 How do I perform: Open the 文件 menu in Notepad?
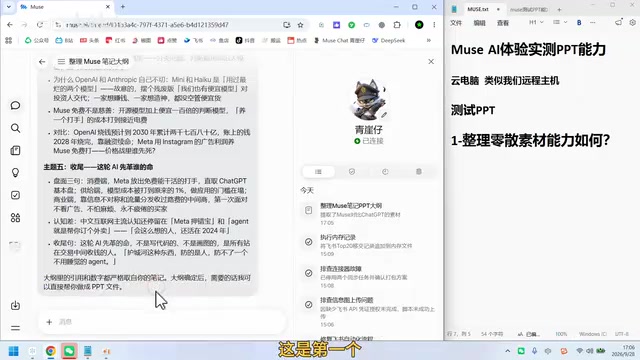click(x=456, y=23)
